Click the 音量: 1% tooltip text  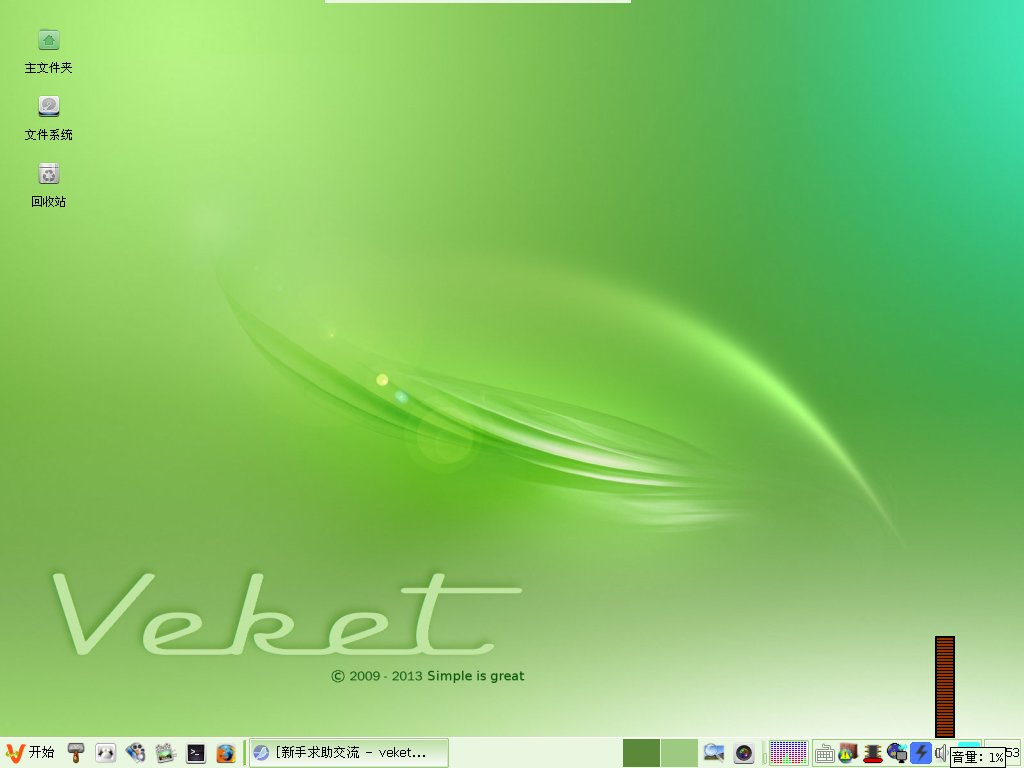point(977,758)
